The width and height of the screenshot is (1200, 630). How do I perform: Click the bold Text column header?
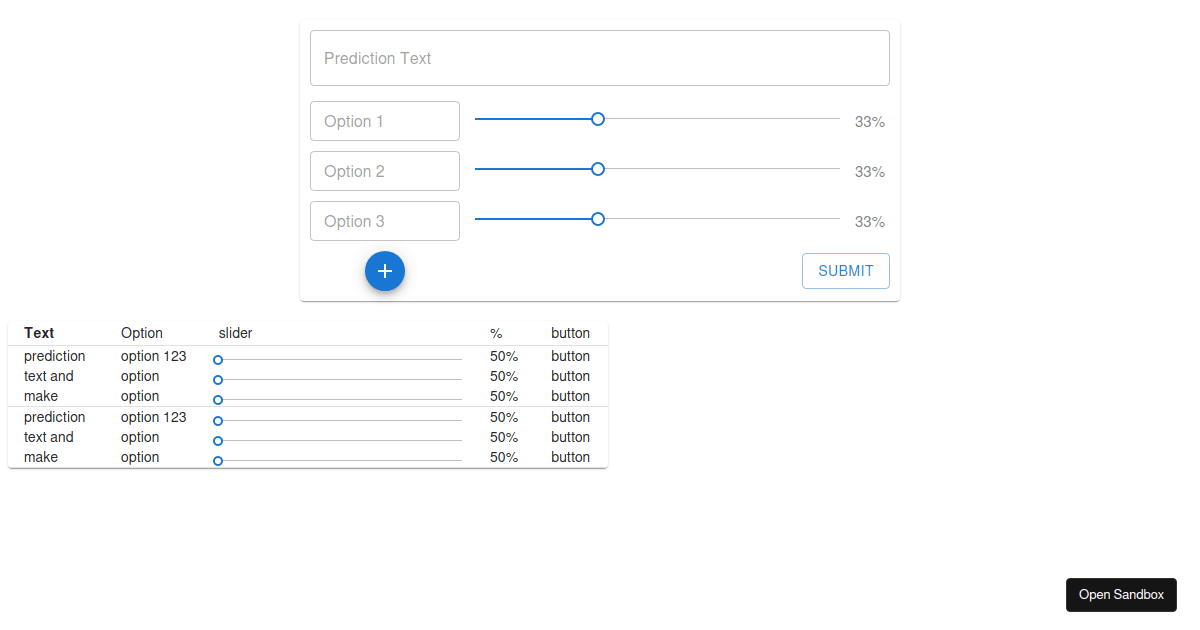coord(39,333)
